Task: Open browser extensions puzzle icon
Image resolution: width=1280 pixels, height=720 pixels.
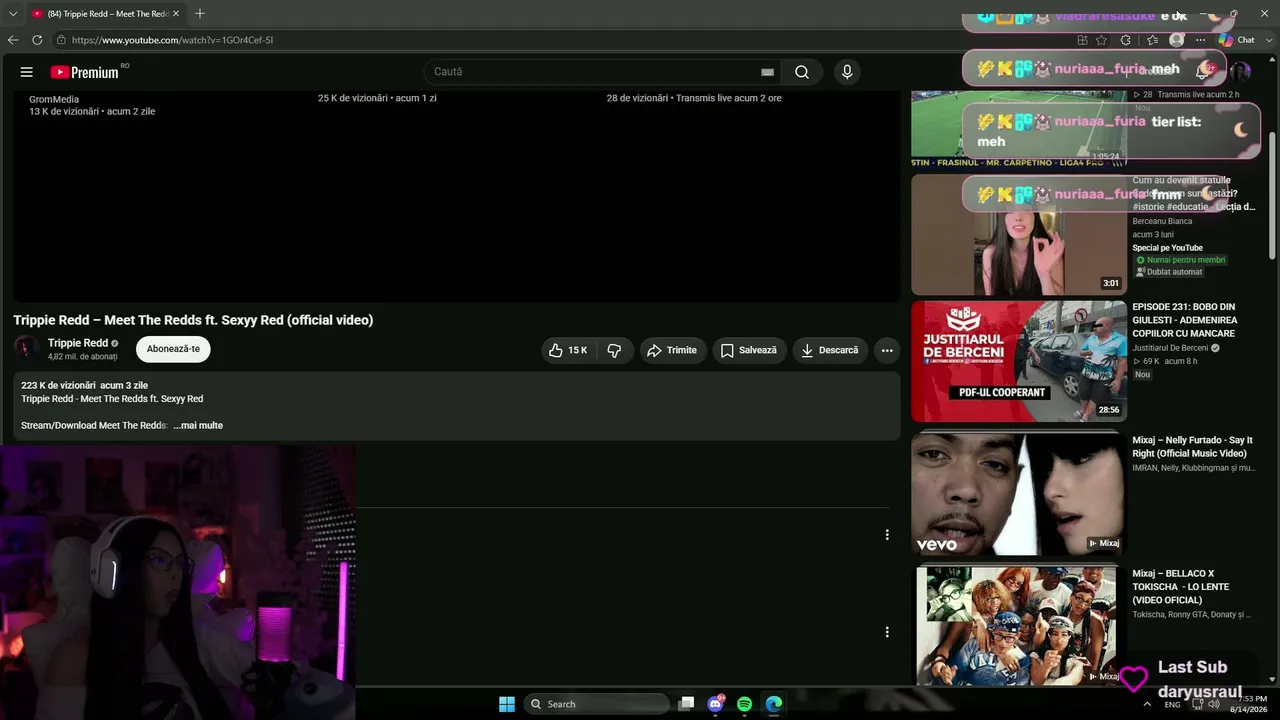Action: coord(1126,40)
